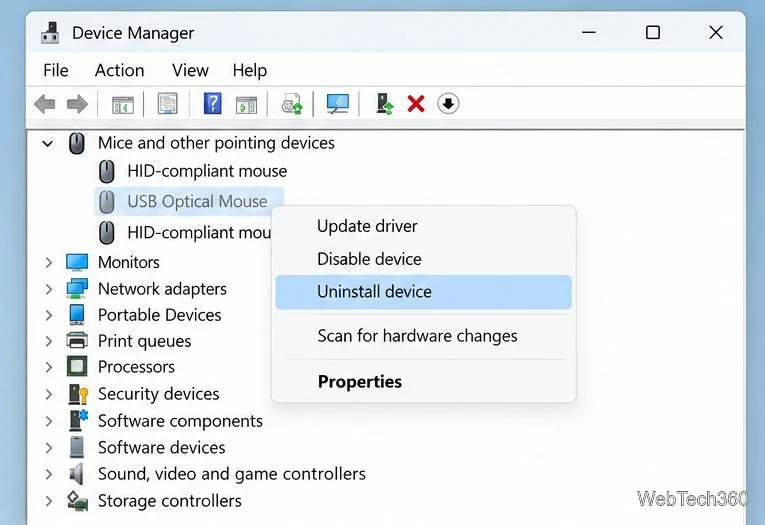Select the Processors label
This screenshot has height=525, width=765.
(x=136, y=367)
